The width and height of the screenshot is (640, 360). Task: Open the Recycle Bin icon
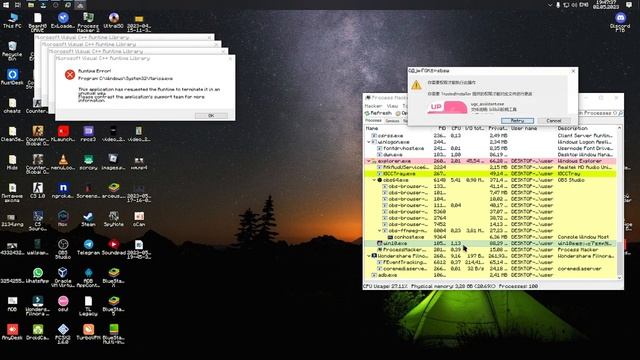(x=12, y=51)
